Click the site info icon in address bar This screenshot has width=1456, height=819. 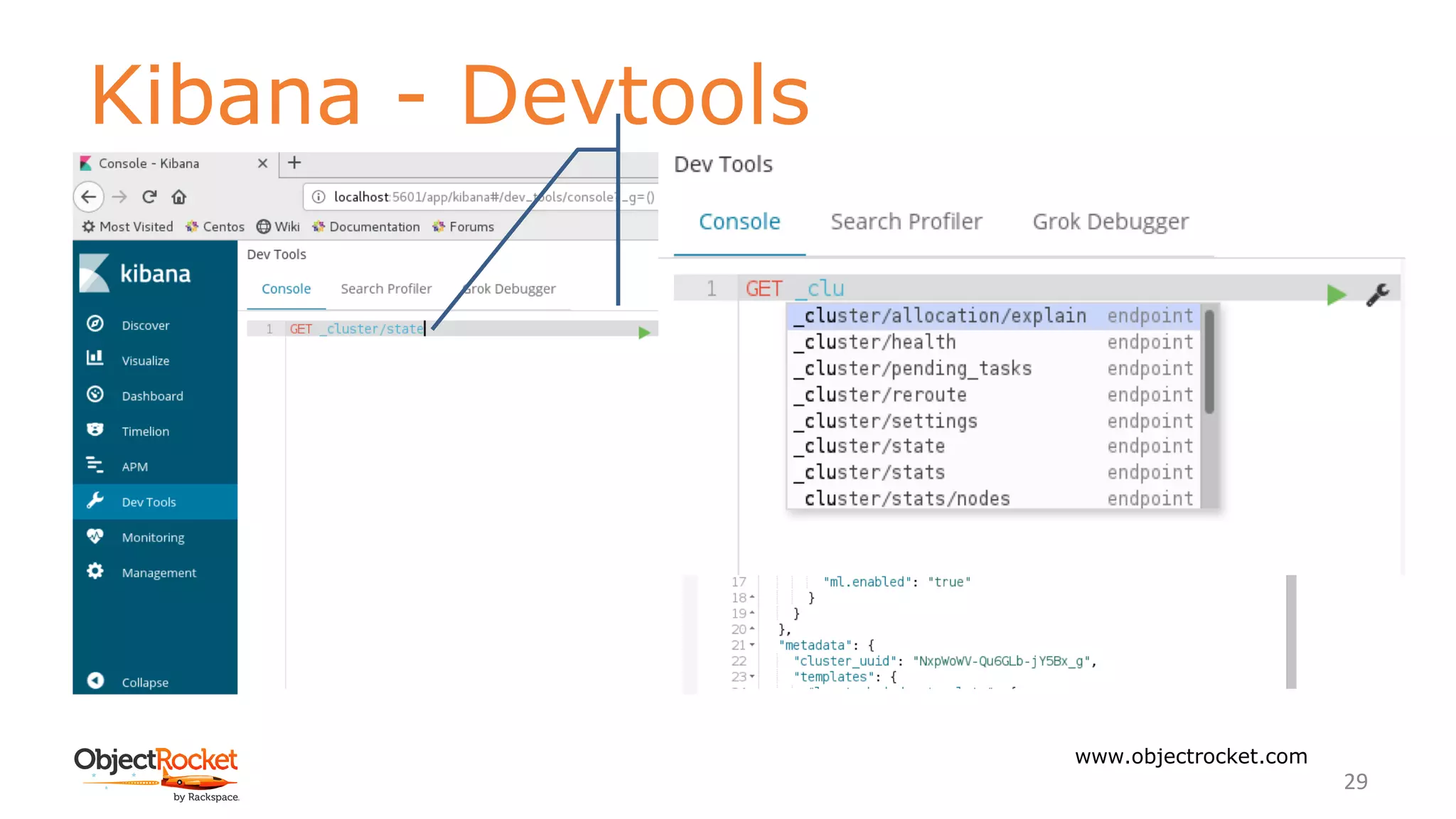pos(318,197)
